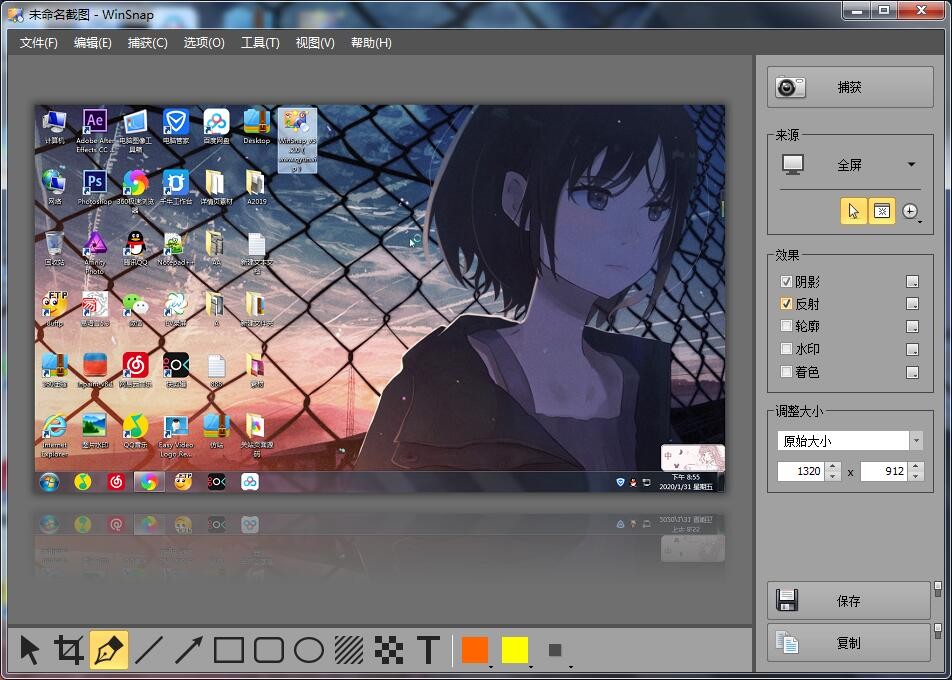
Task: Select the Text tool
Action: 428,650
